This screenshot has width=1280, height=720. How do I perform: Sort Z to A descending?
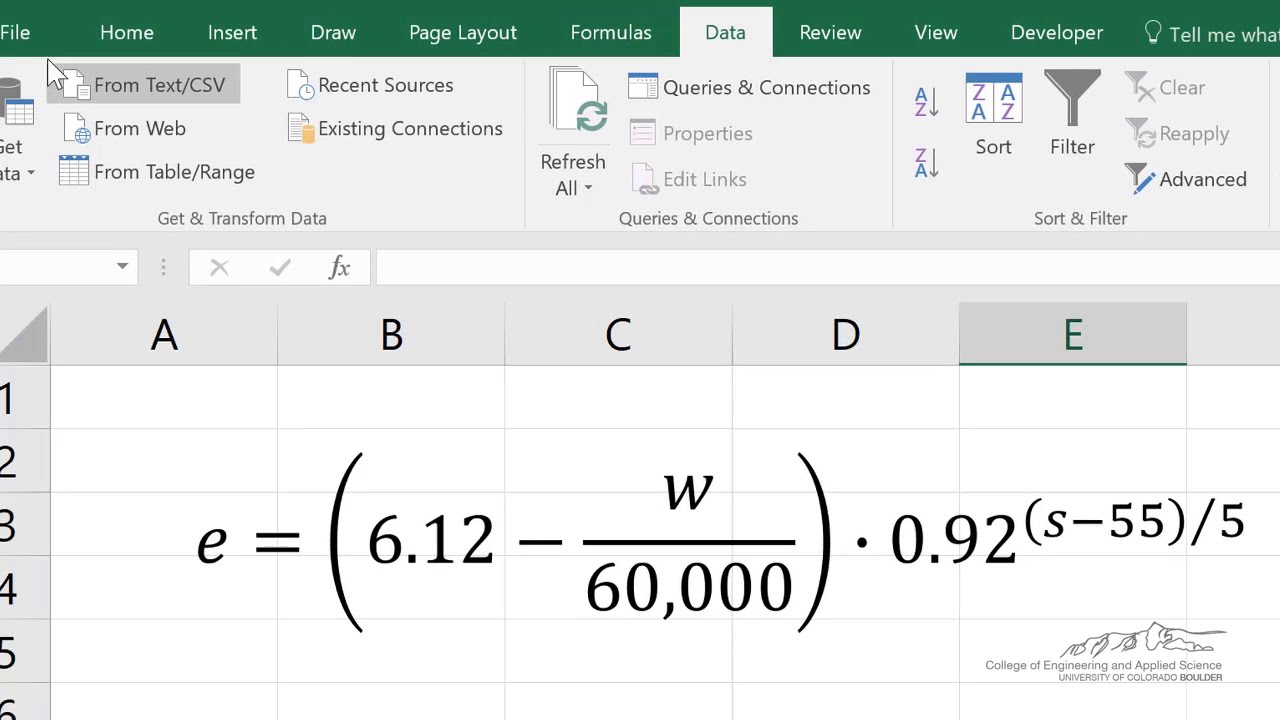[926, 162]
